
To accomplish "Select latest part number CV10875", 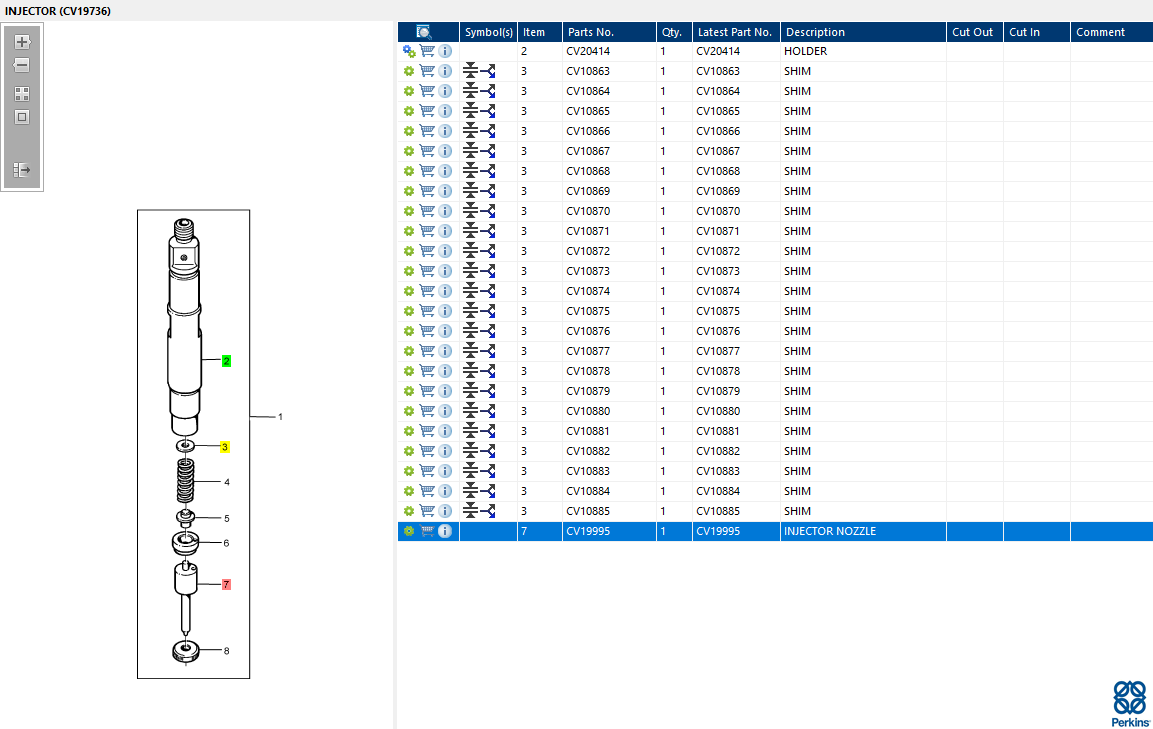I will point(736,311).
